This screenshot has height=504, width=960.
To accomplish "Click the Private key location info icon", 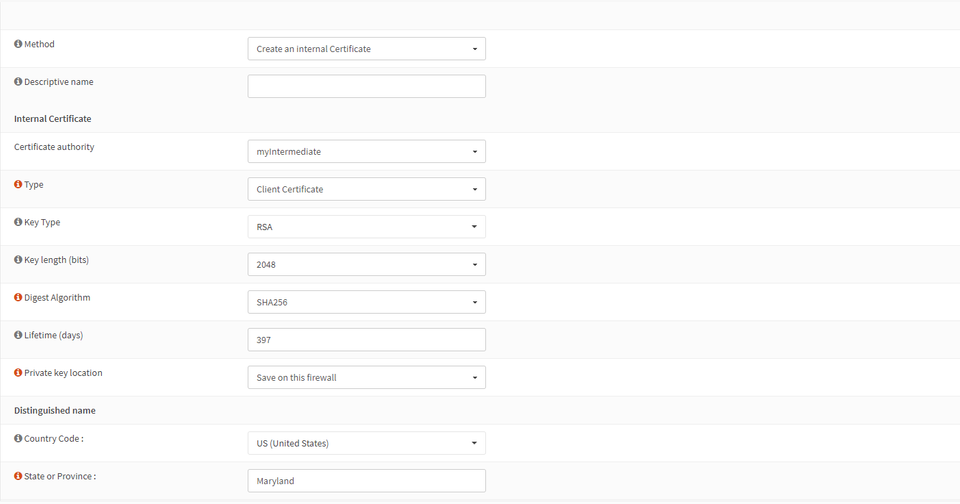I will click(18, 373).
